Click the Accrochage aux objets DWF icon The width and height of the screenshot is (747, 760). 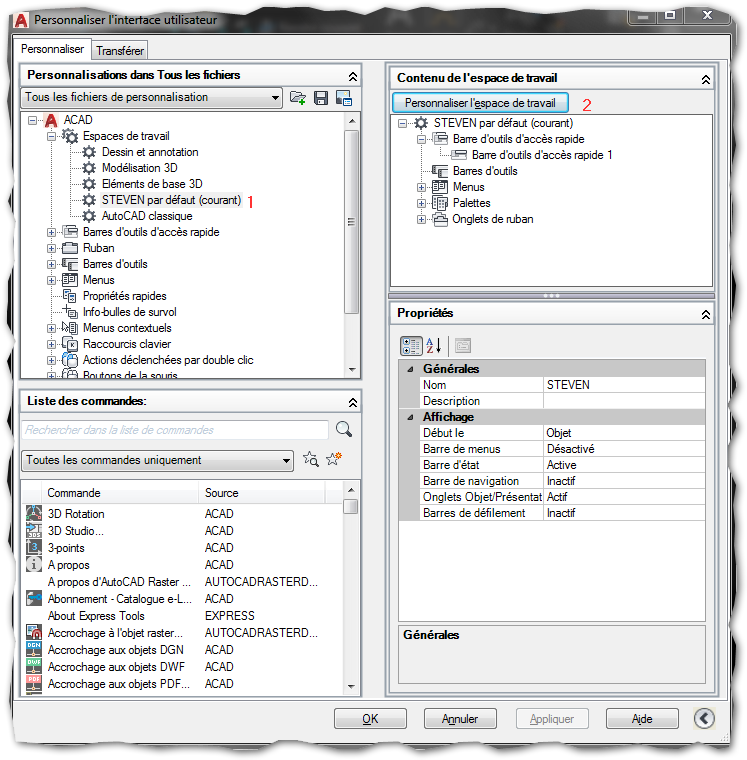coord(33,666)
